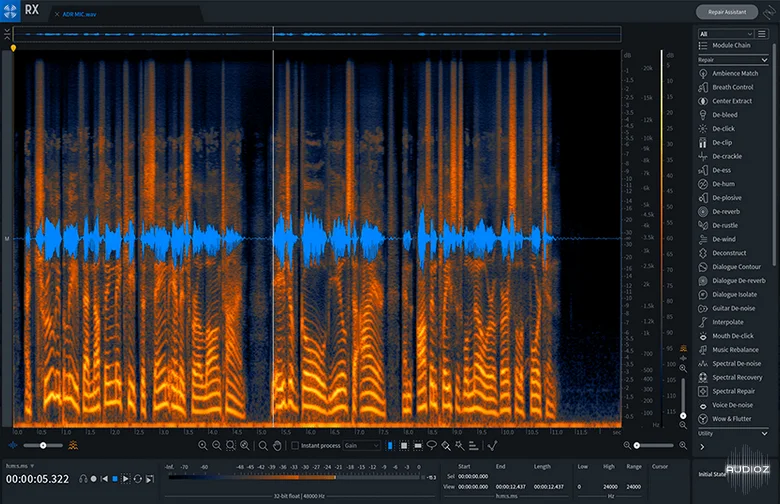Open the Mouth De-click module
780x504 pixels.
[726, 336]
